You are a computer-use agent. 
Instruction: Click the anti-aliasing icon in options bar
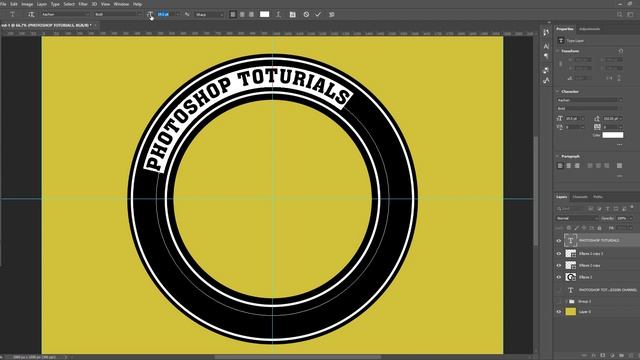tap(187, 14)
